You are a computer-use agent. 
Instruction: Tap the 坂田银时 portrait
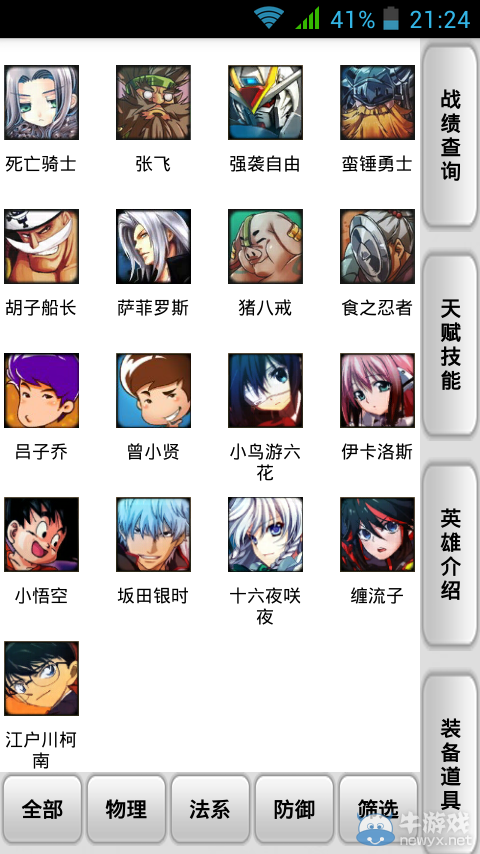[x=153, y=534]
